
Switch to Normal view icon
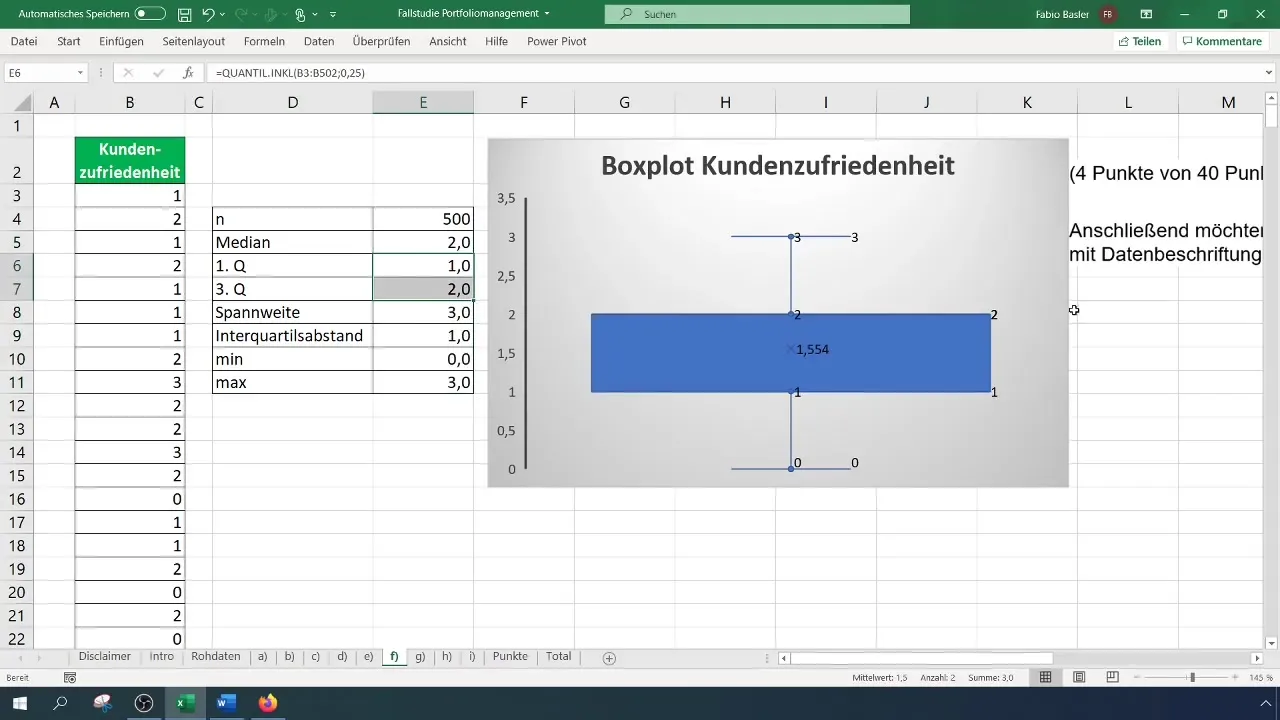point(1045,678)
